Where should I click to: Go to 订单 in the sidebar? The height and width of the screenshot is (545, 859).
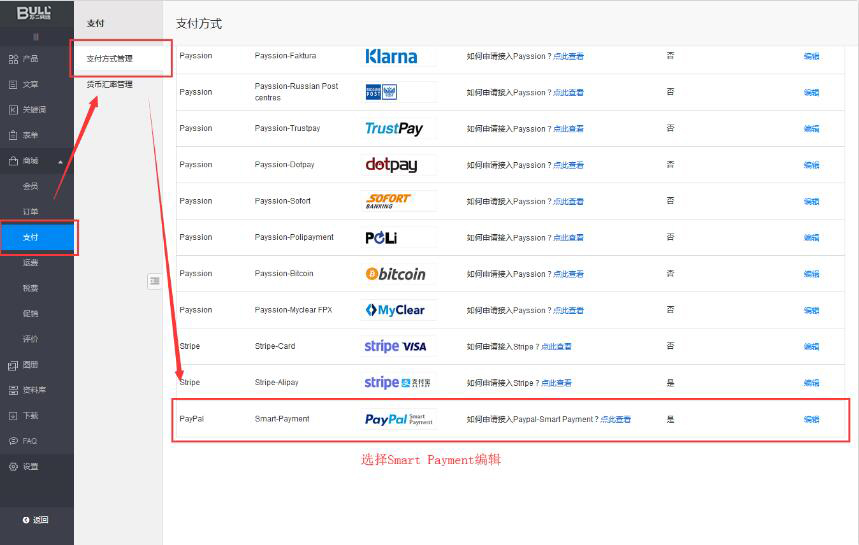click(x=31, y=212)
